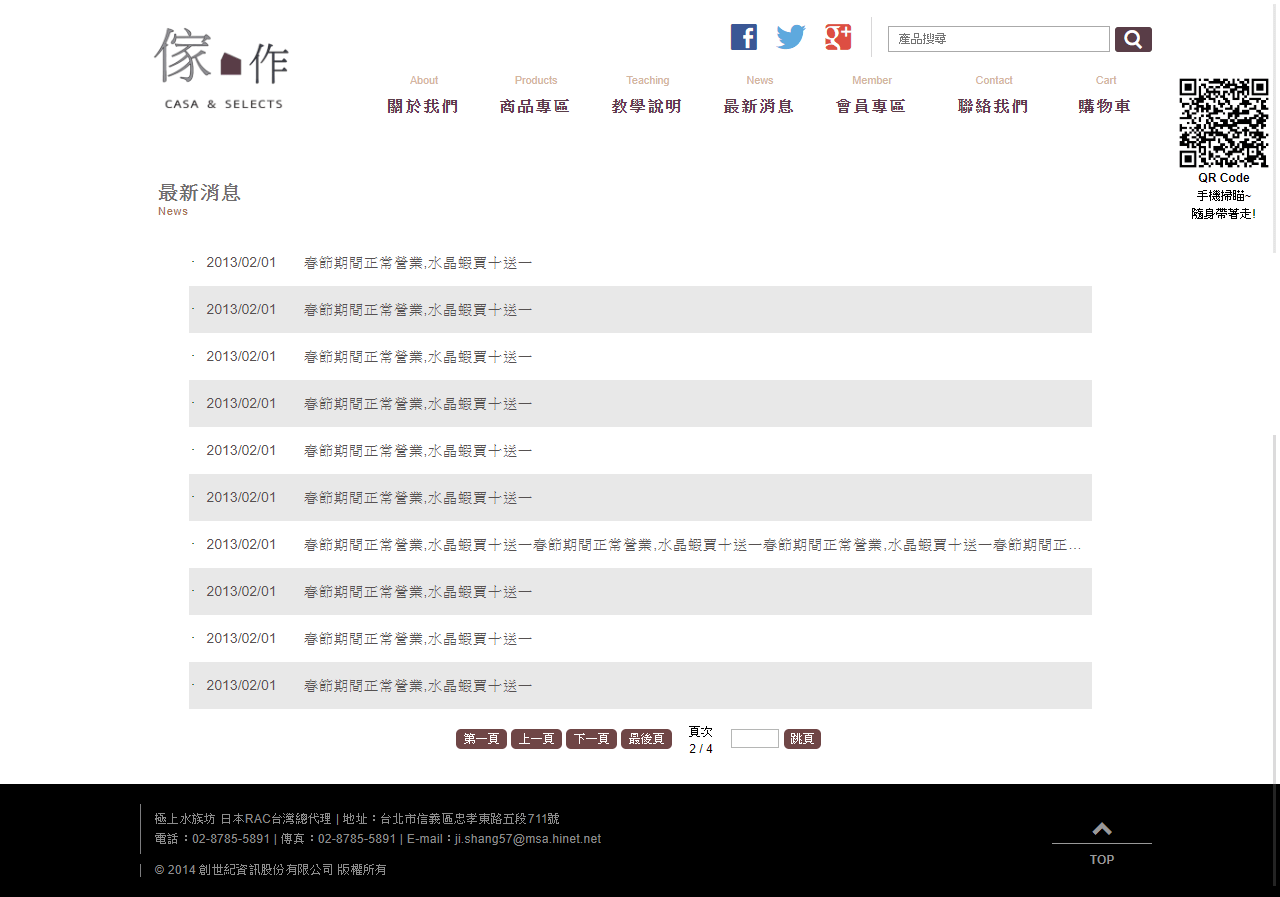
Task: Click the QR Code image
Action: tap(1224, 123)
